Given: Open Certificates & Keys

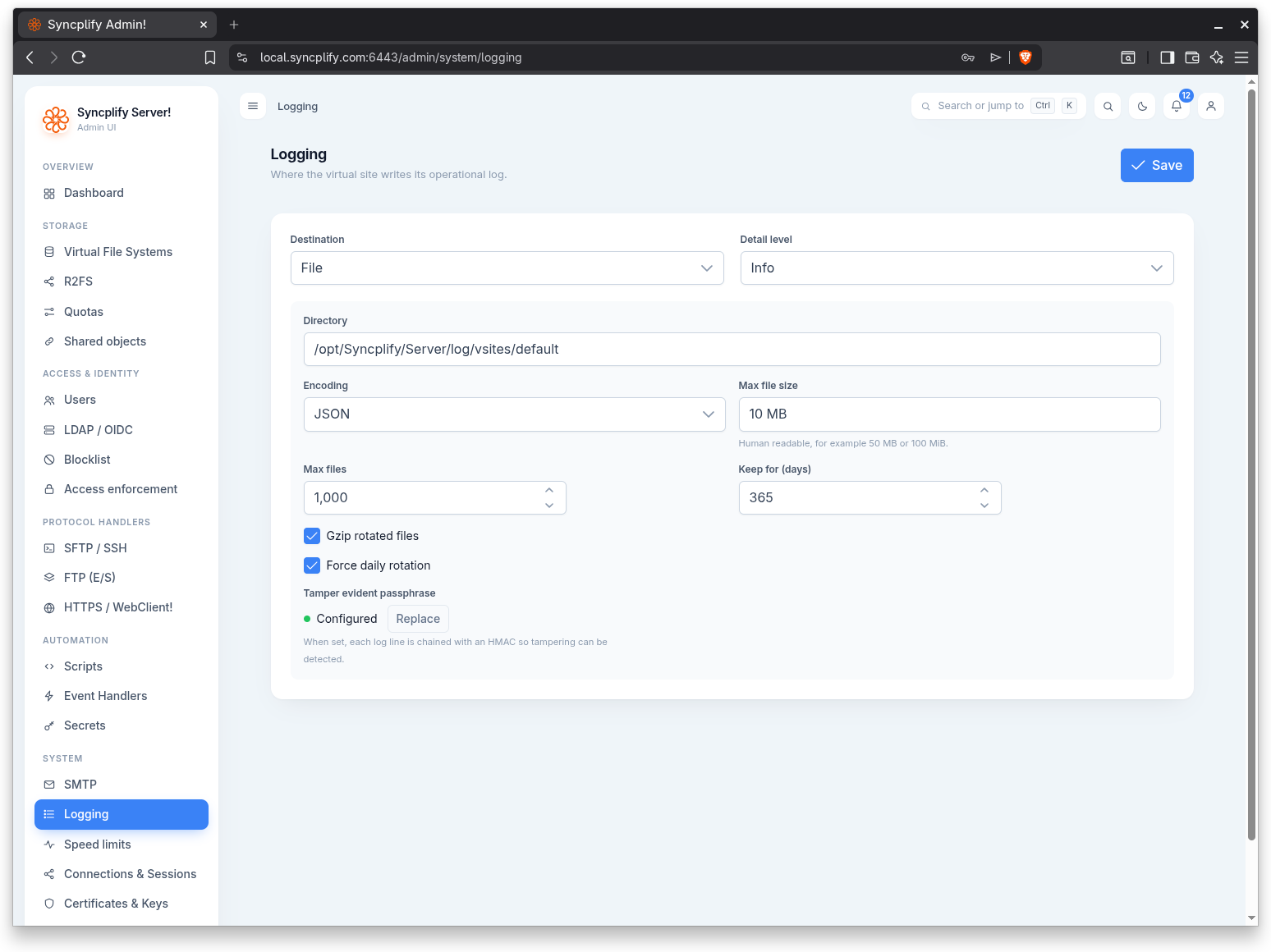Looking at the screenshot, I should pos(122,904).
